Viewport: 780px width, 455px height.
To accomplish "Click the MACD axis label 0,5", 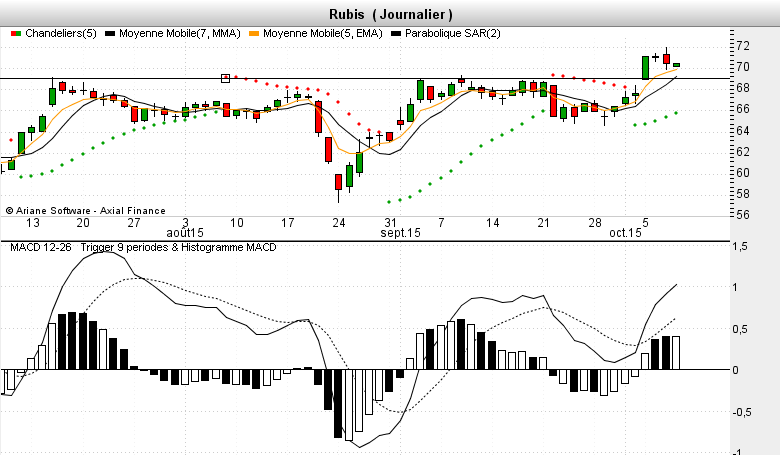I will [740, 329].
